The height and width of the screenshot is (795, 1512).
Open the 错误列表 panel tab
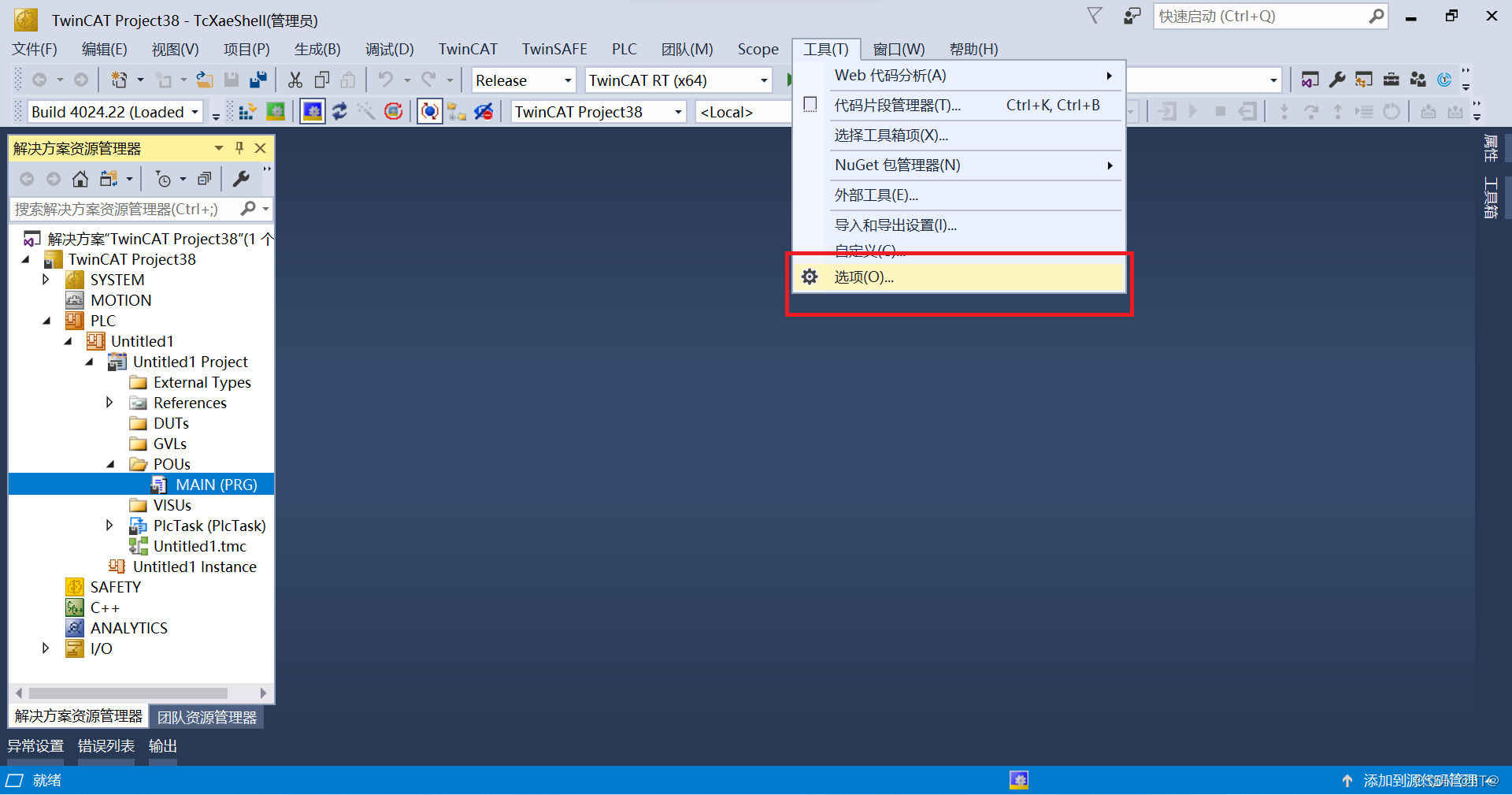pos(106,746)
